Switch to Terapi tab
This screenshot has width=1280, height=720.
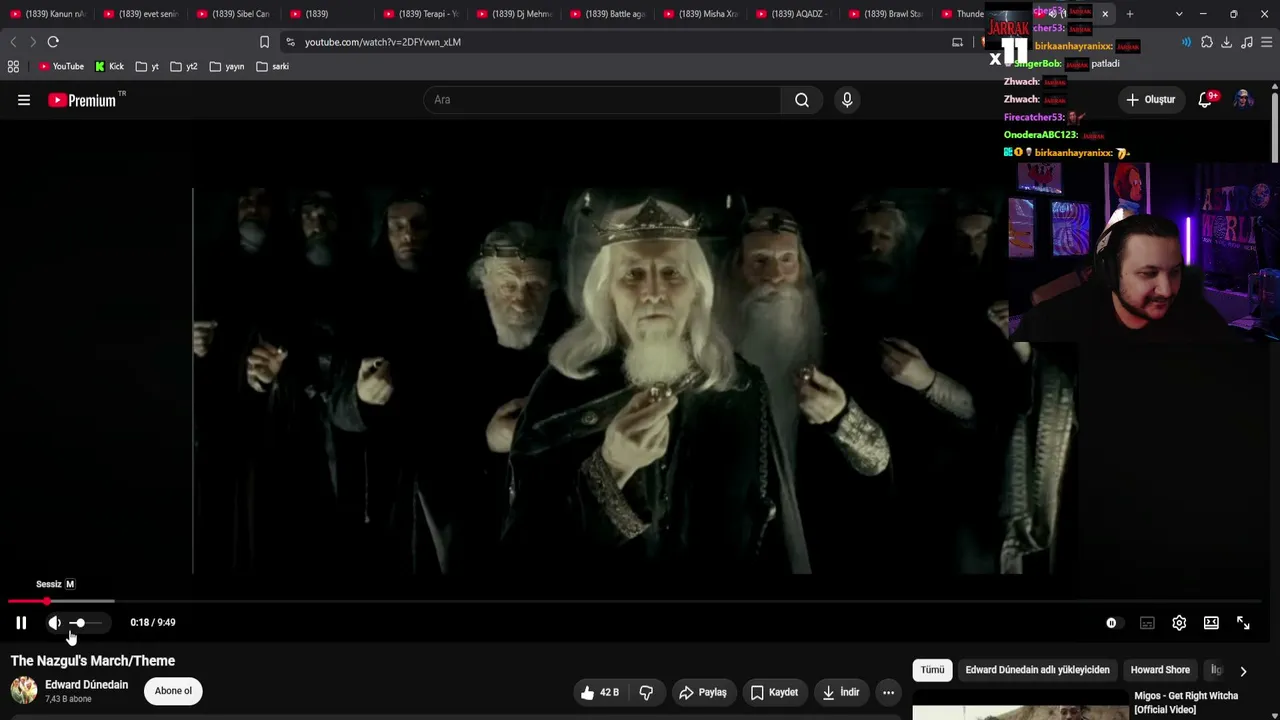422,14
